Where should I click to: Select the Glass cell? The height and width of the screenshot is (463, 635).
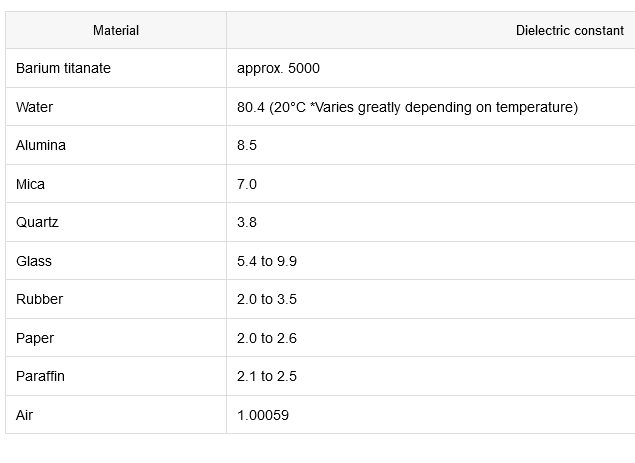click(x=34, y=261)
